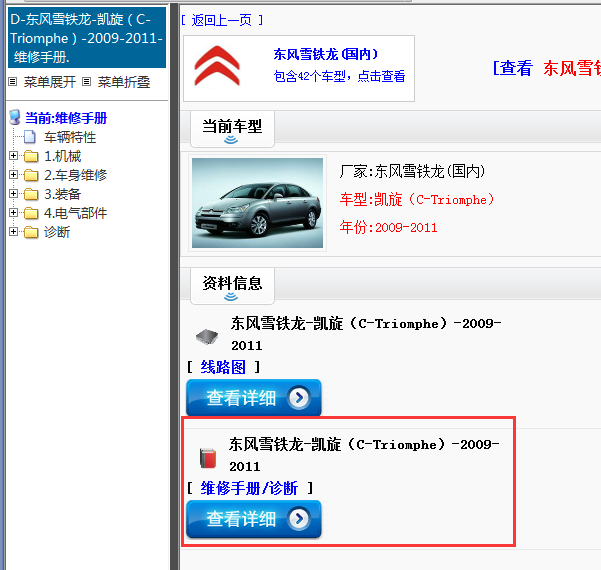
Task: Click the page icon beside 车辆特性
Action: pyautogui.click(x=30, y=136)
